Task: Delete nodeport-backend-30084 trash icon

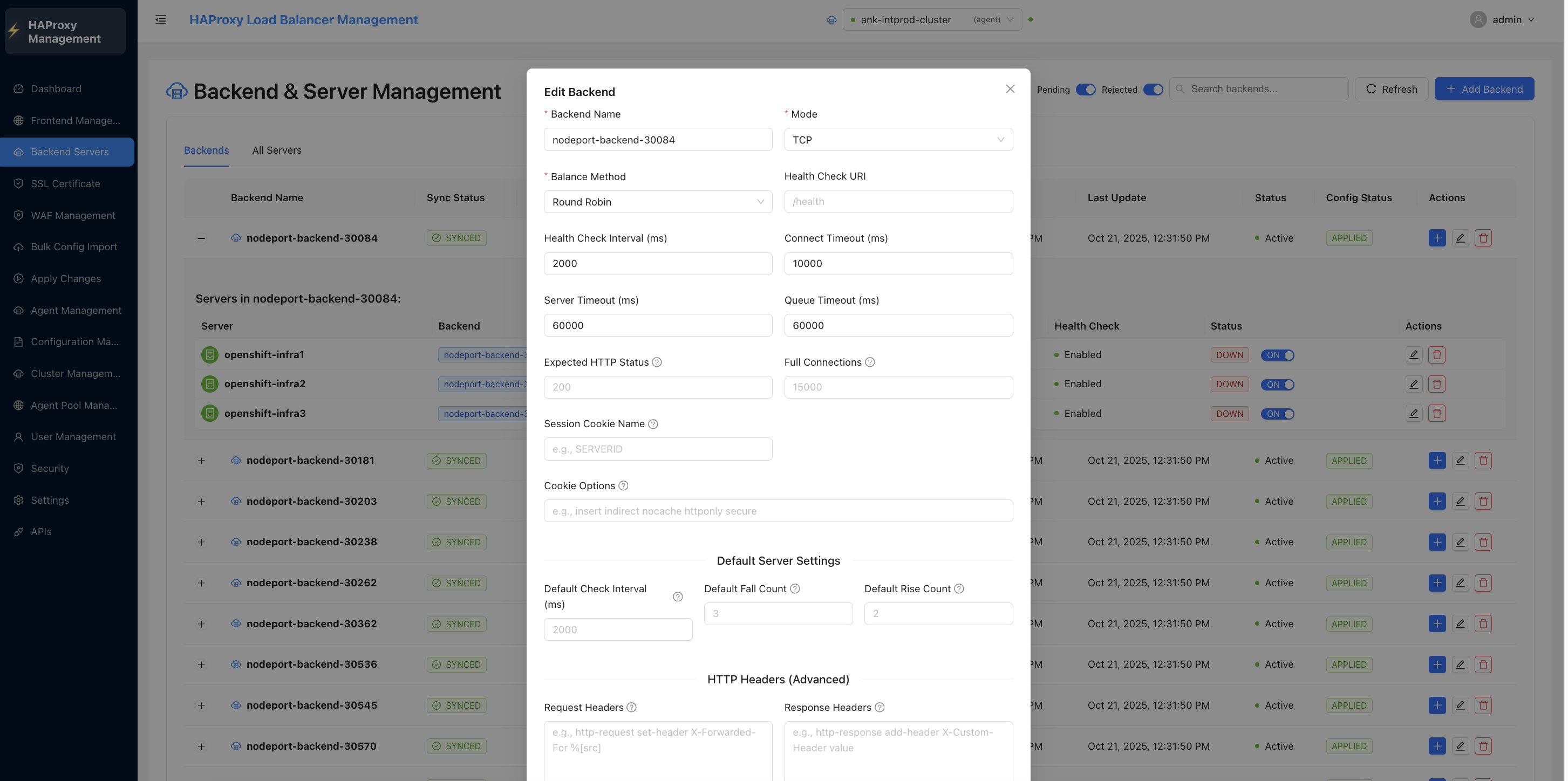Action: pyautogui.click(x=1483, y=238)
